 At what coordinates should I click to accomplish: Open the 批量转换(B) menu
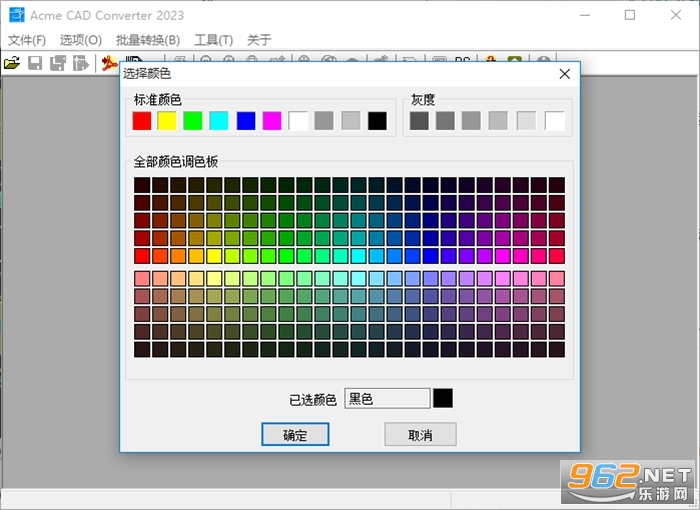(148, 40)
